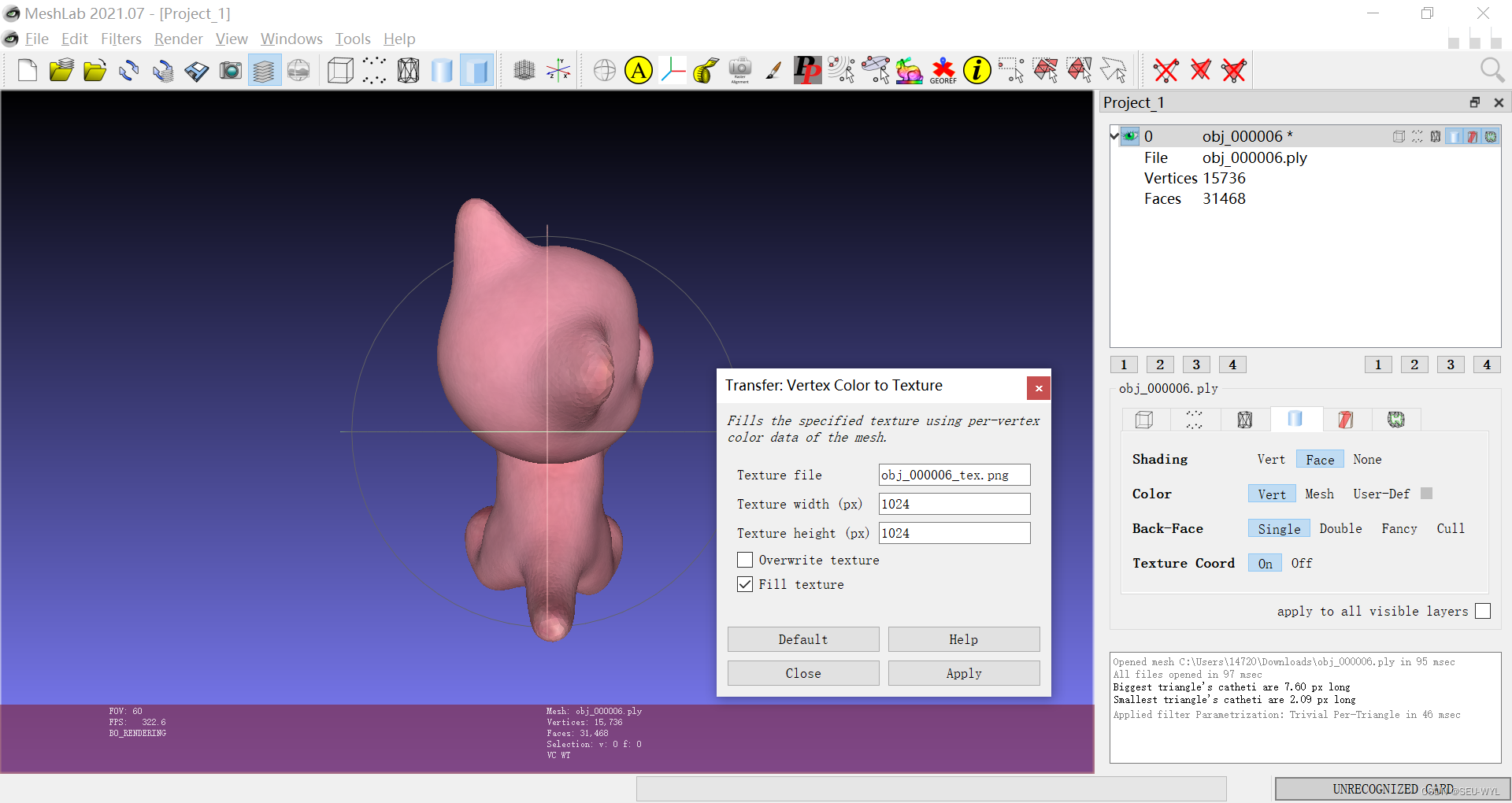Delete selected faces with middle red X
Image resolution: width=1512 pixels, height=803 pixels.
(x=1200, y=71)
